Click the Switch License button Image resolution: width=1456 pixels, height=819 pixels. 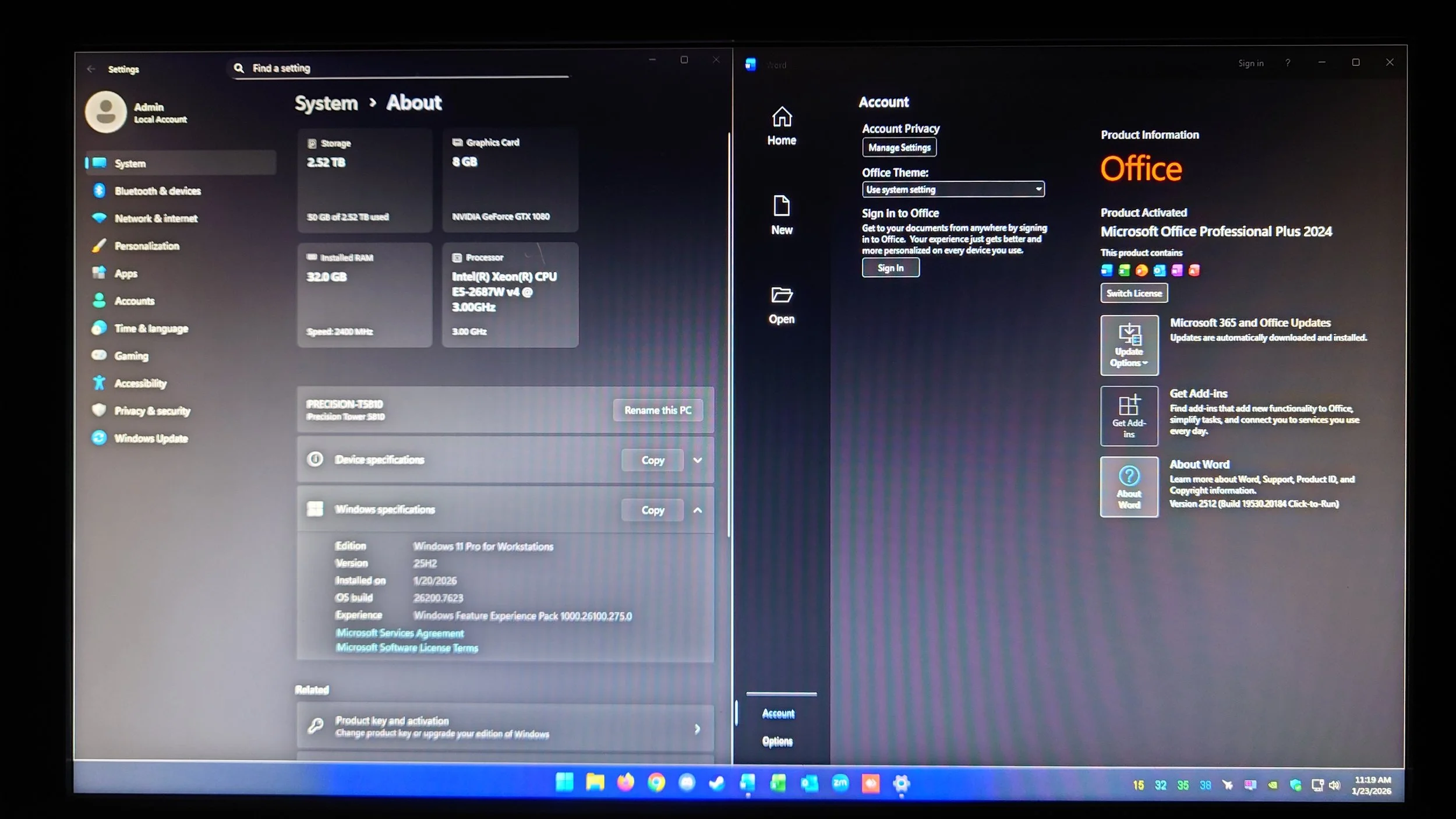tap(1133, 293)
